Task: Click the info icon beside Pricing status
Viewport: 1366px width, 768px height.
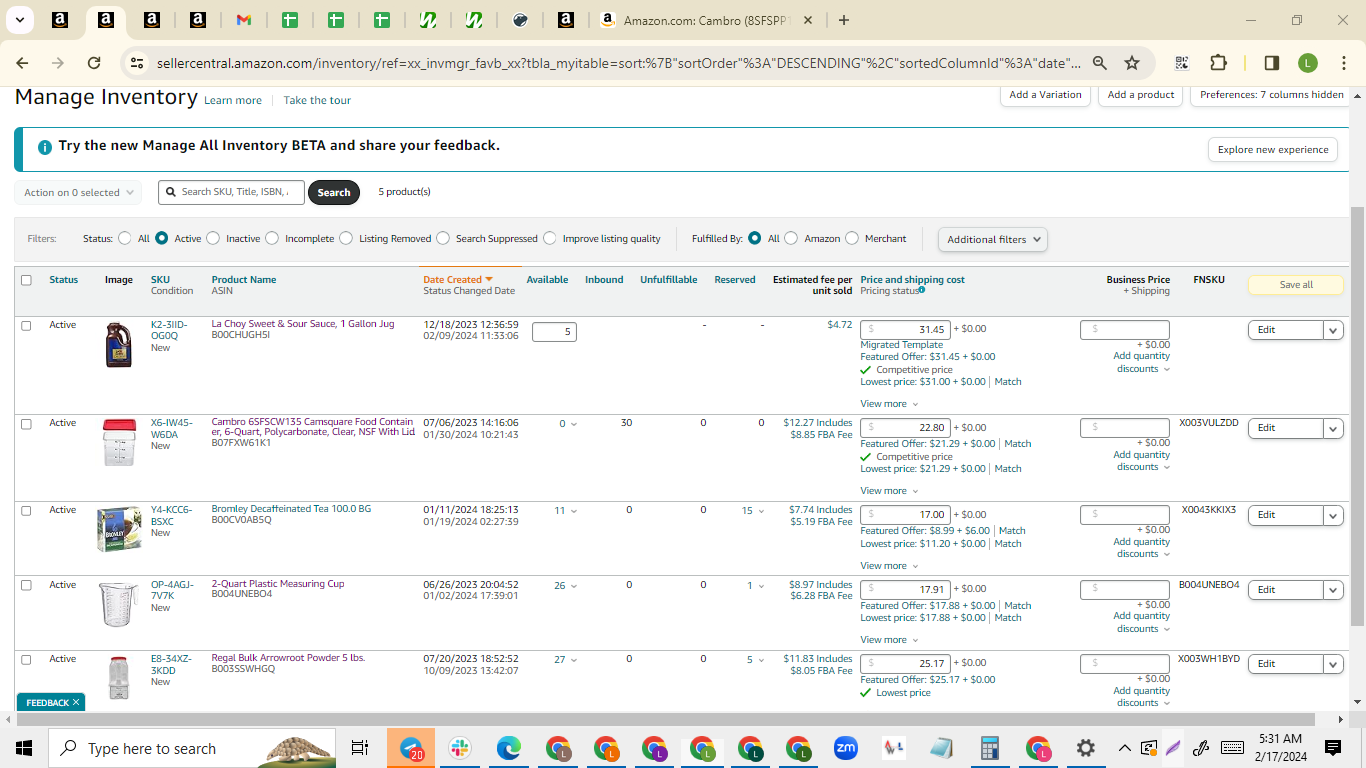Action: (x=922, y=290)
